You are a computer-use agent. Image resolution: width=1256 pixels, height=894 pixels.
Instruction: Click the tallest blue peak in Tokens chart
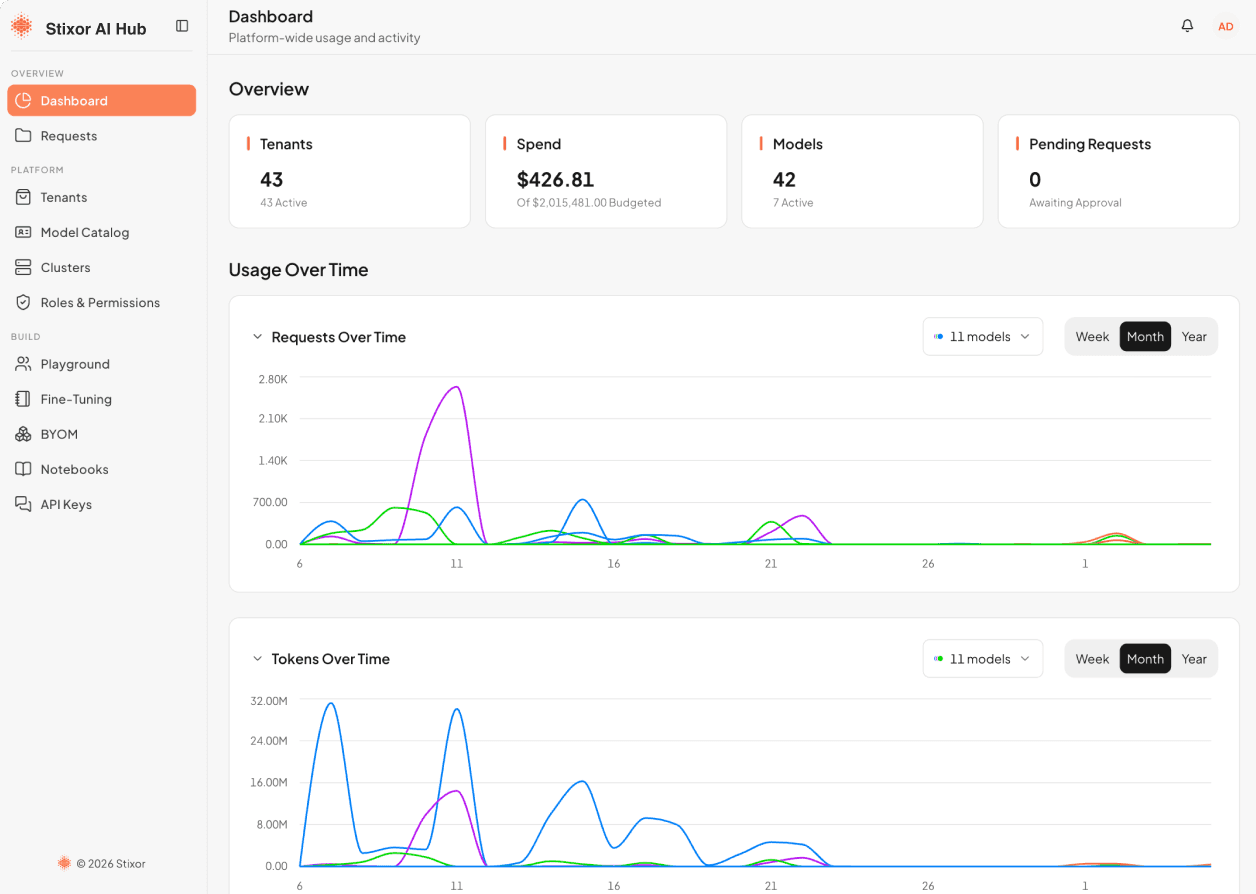point(331,704)
